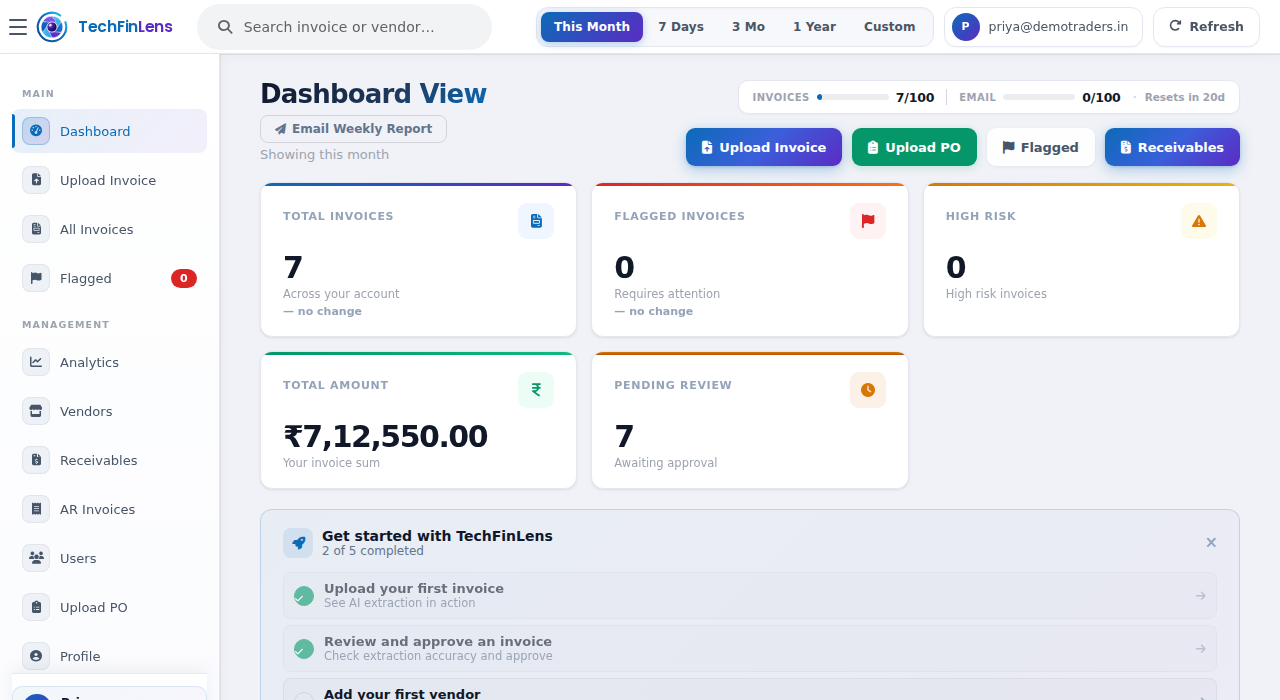Click the white Flagged button
The image size is (1280, 700).
click(x=1040, y=147)
